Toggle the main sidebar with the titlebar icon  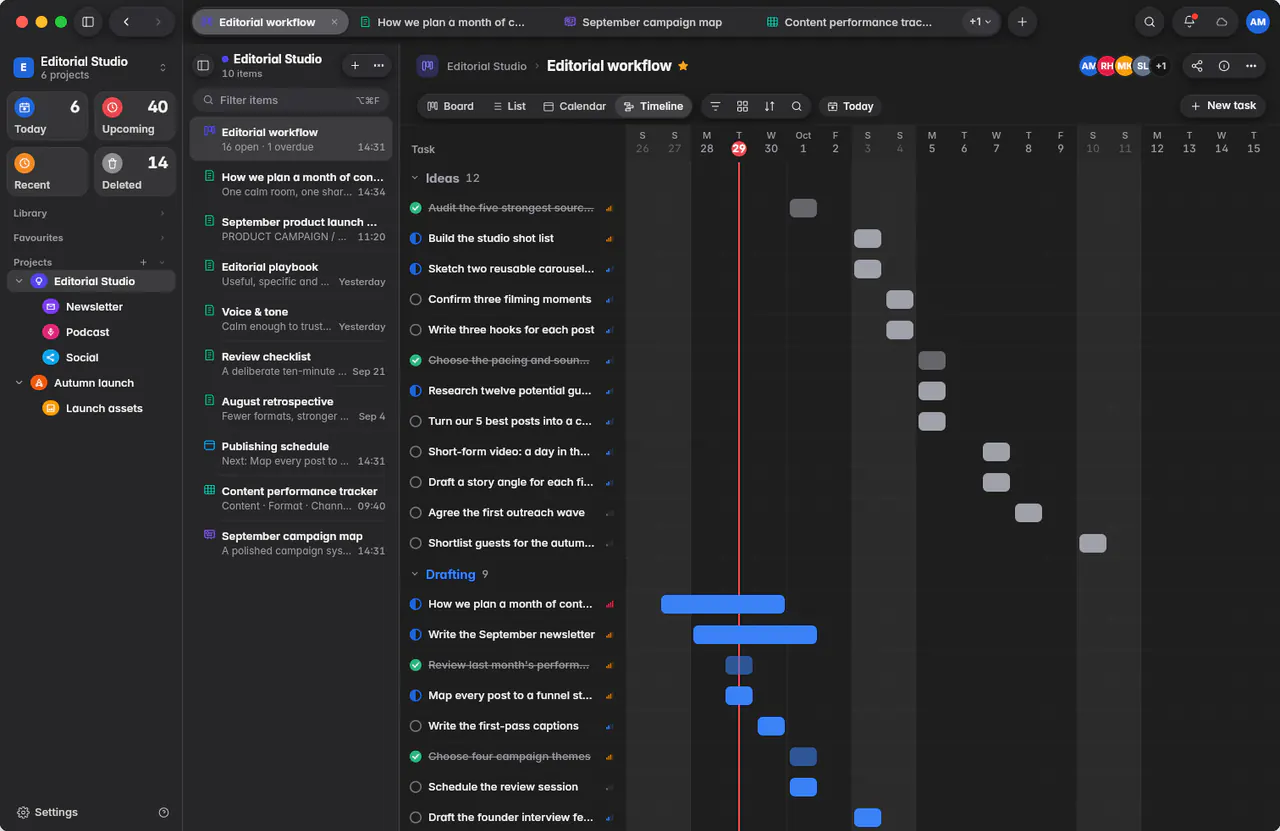(x=88, y=22)
